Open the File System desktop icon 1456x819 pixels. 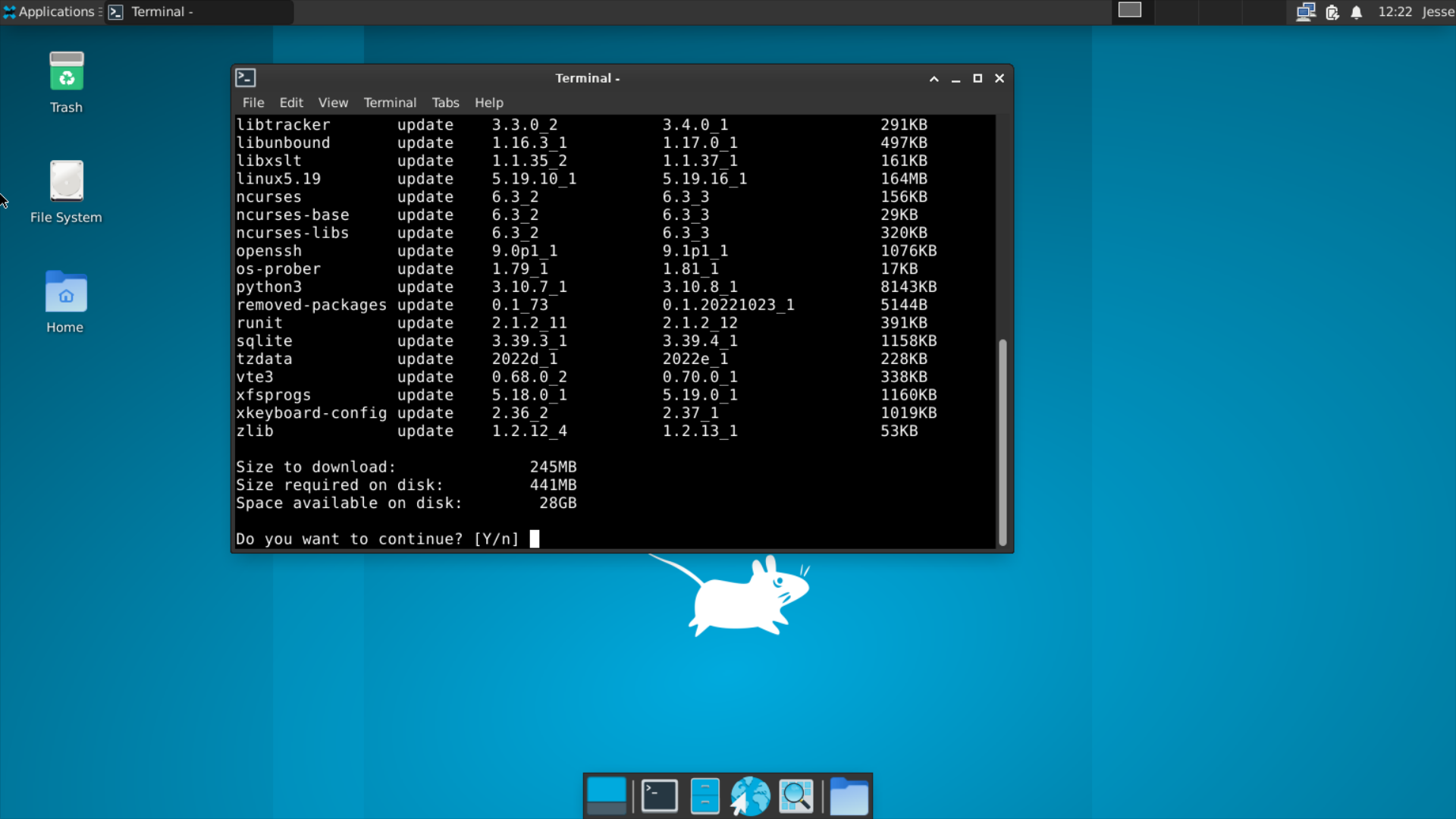click(66, 192)
